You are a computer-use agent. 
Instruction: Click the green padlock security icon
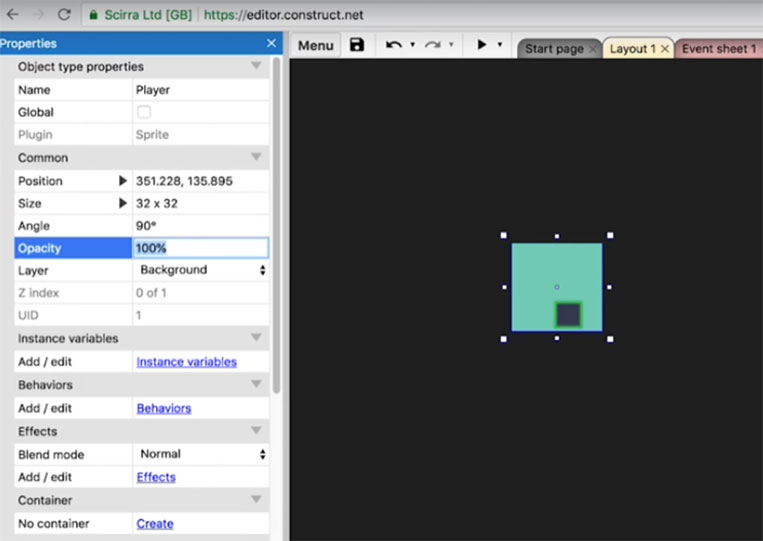click(93, 15)
